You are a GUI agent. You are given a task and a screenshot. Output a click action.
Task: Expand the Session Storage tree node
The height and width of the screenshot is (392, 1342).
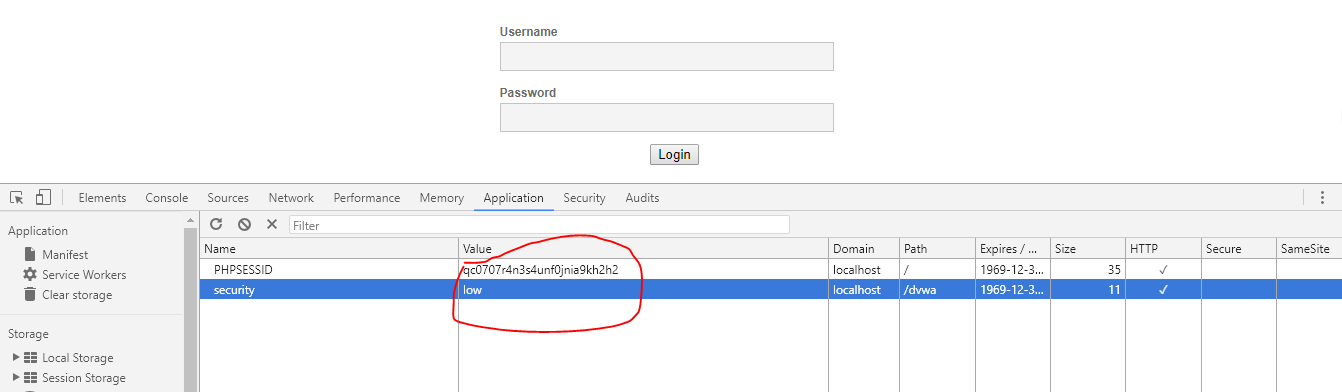click(16, 378)
